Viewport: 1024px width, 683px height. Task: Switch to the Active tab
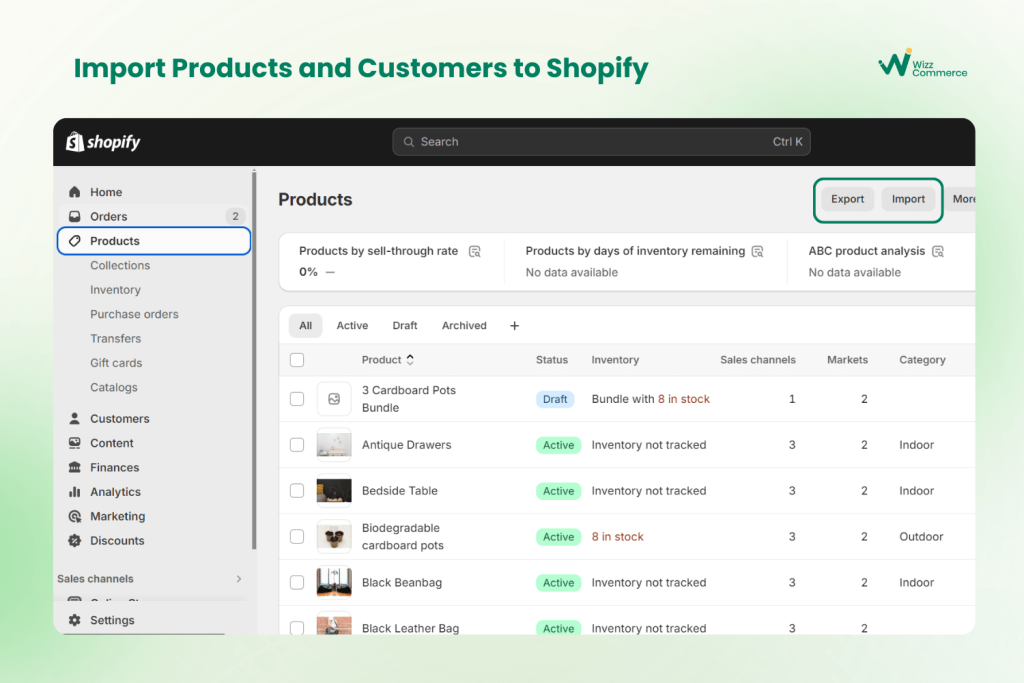[352, 325]
